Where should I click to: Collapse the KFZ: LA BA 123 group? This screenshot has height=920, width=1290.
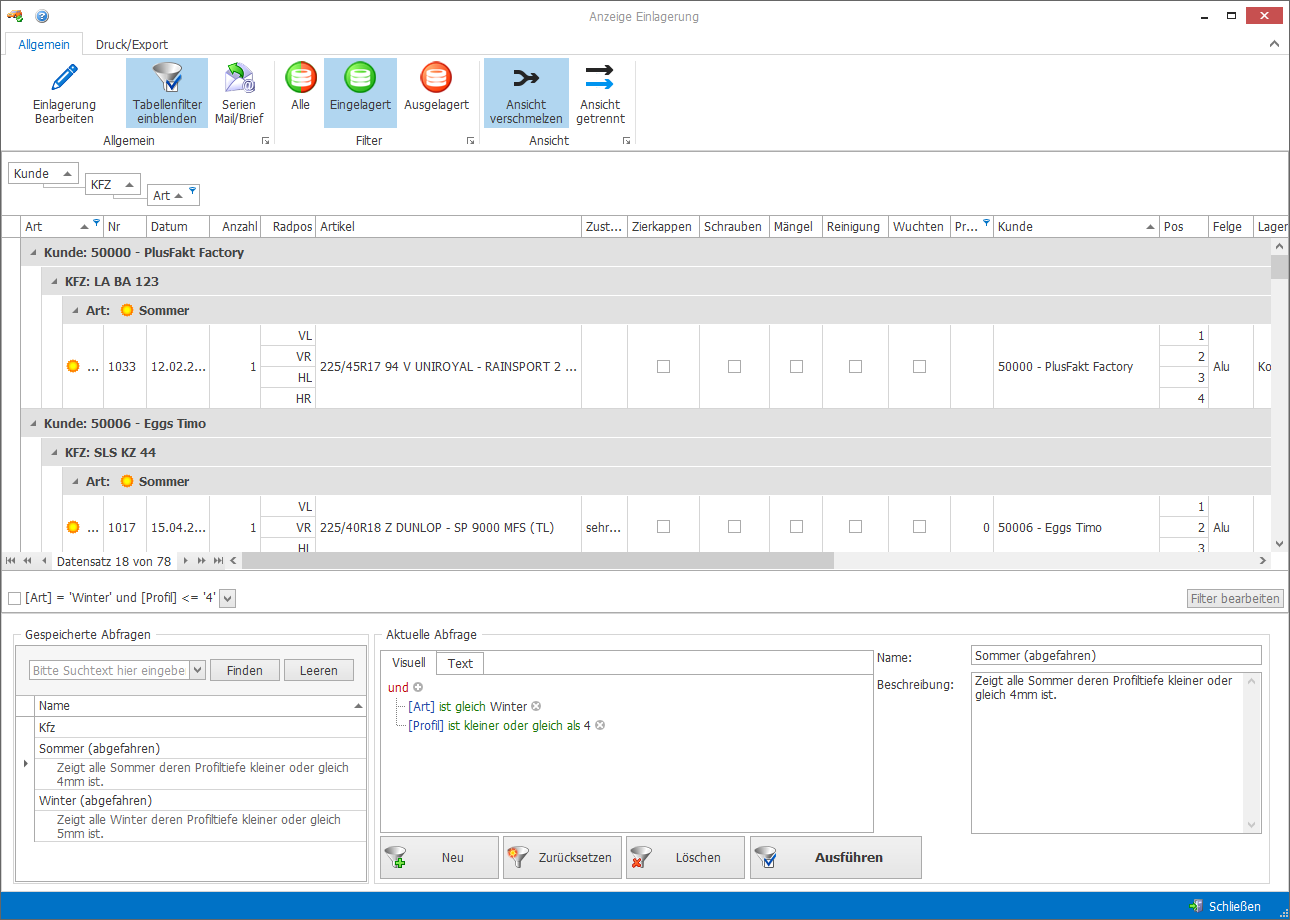[55, 282]
